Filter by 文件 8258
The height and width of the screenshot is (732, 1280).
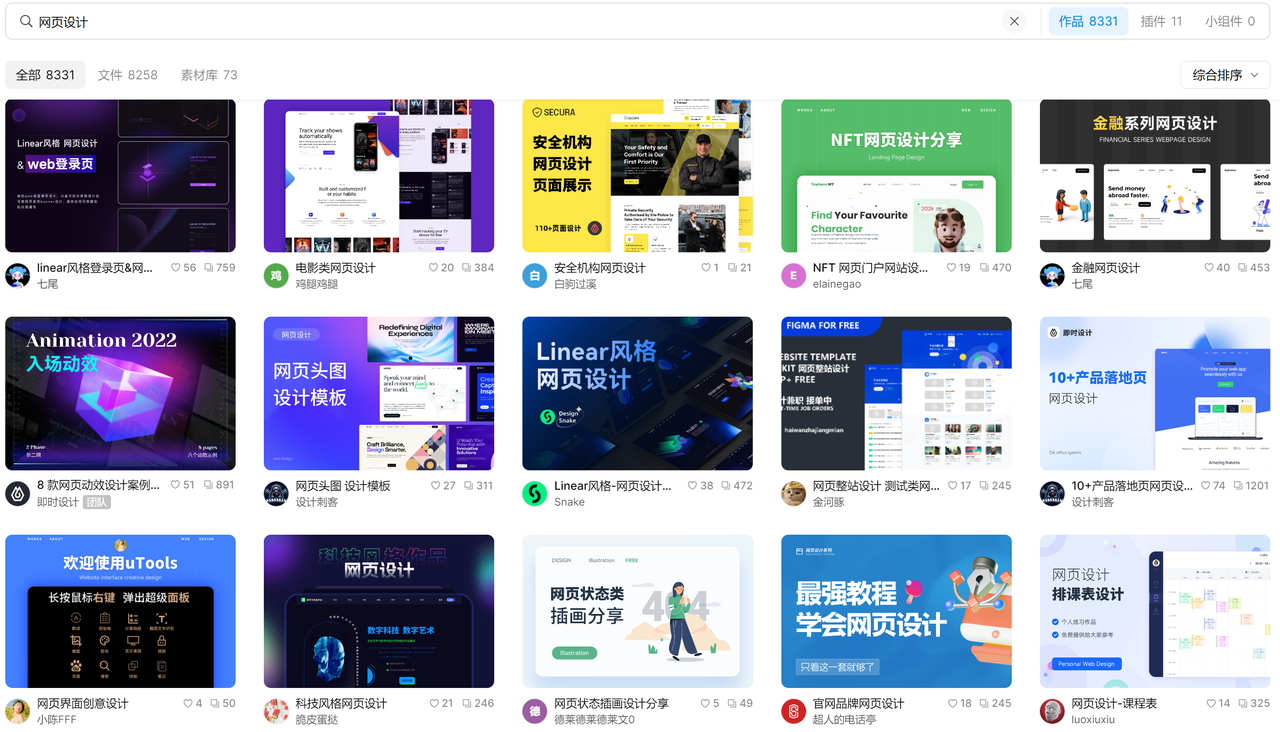(128, 75)
